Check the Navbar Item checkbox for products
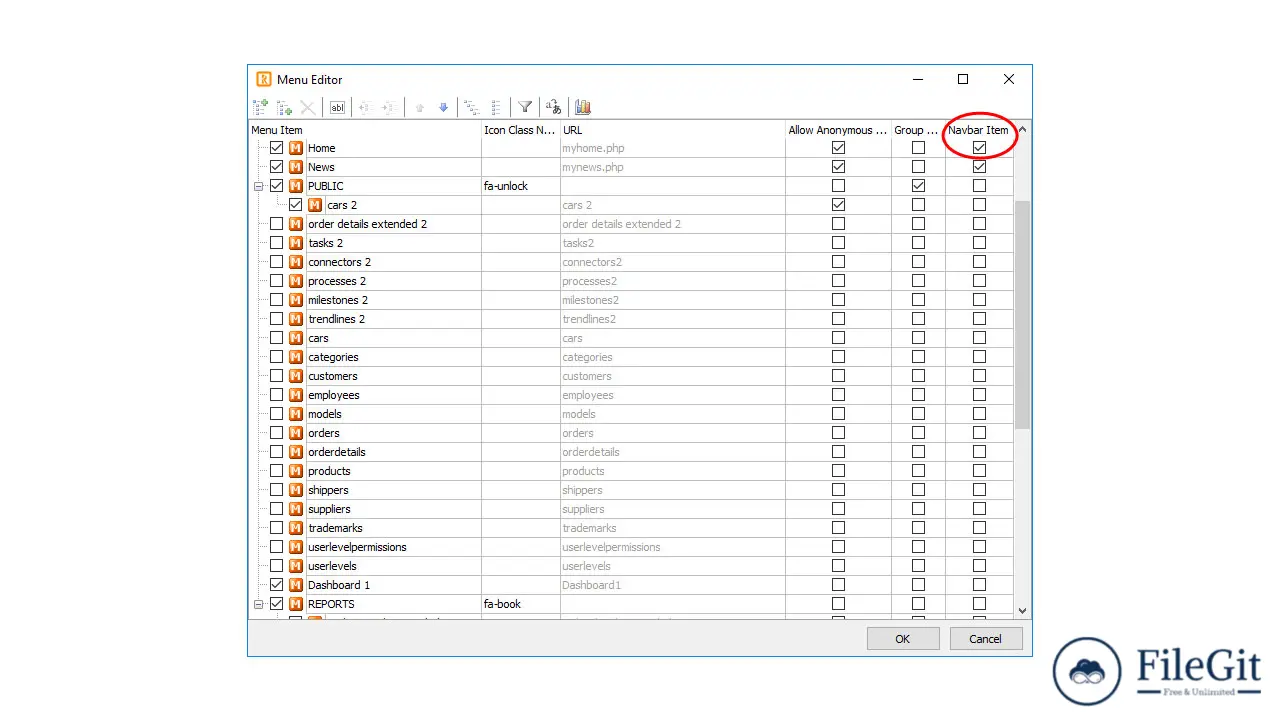The height and width of the screenshot is (720, 1280). coord(979,471)
